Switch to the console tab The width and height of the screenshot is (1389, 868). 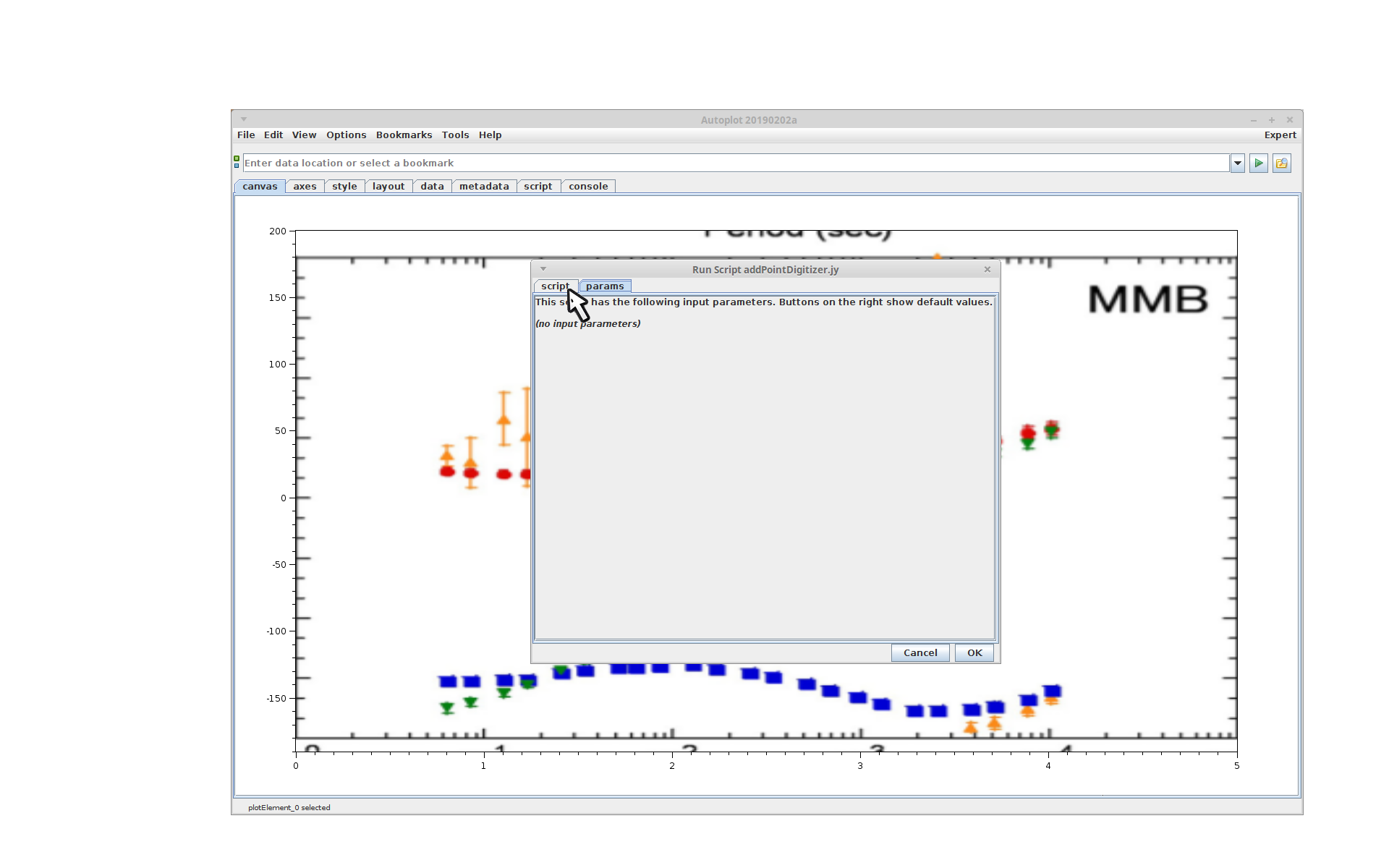(x=588, y=187)
